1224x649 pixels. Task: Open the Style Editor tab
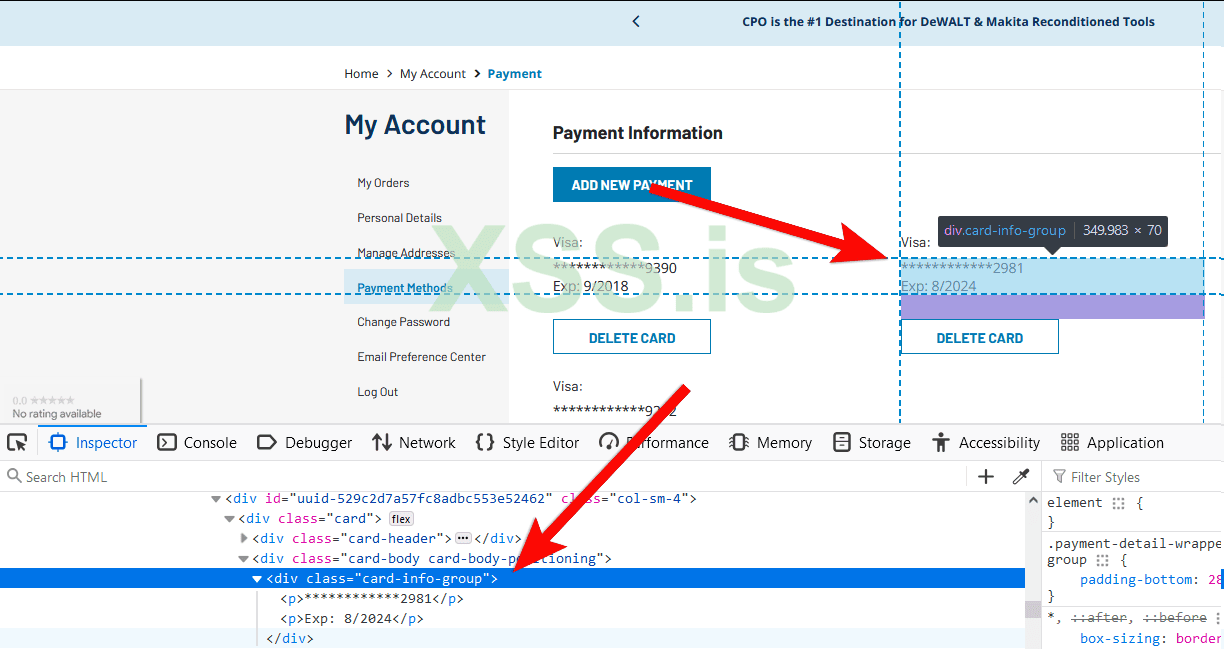[x=527, y=442]
